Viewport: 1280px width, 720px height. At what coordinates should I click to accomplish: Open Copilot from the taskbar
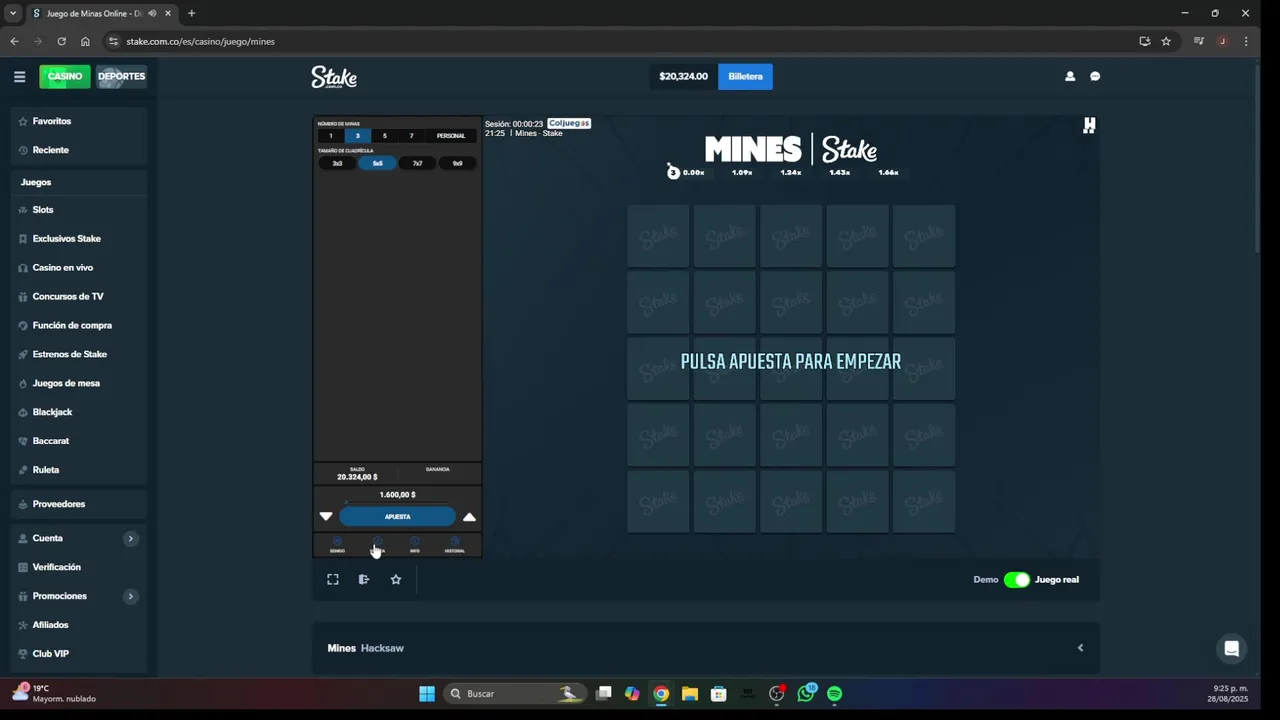coord(632,693)
